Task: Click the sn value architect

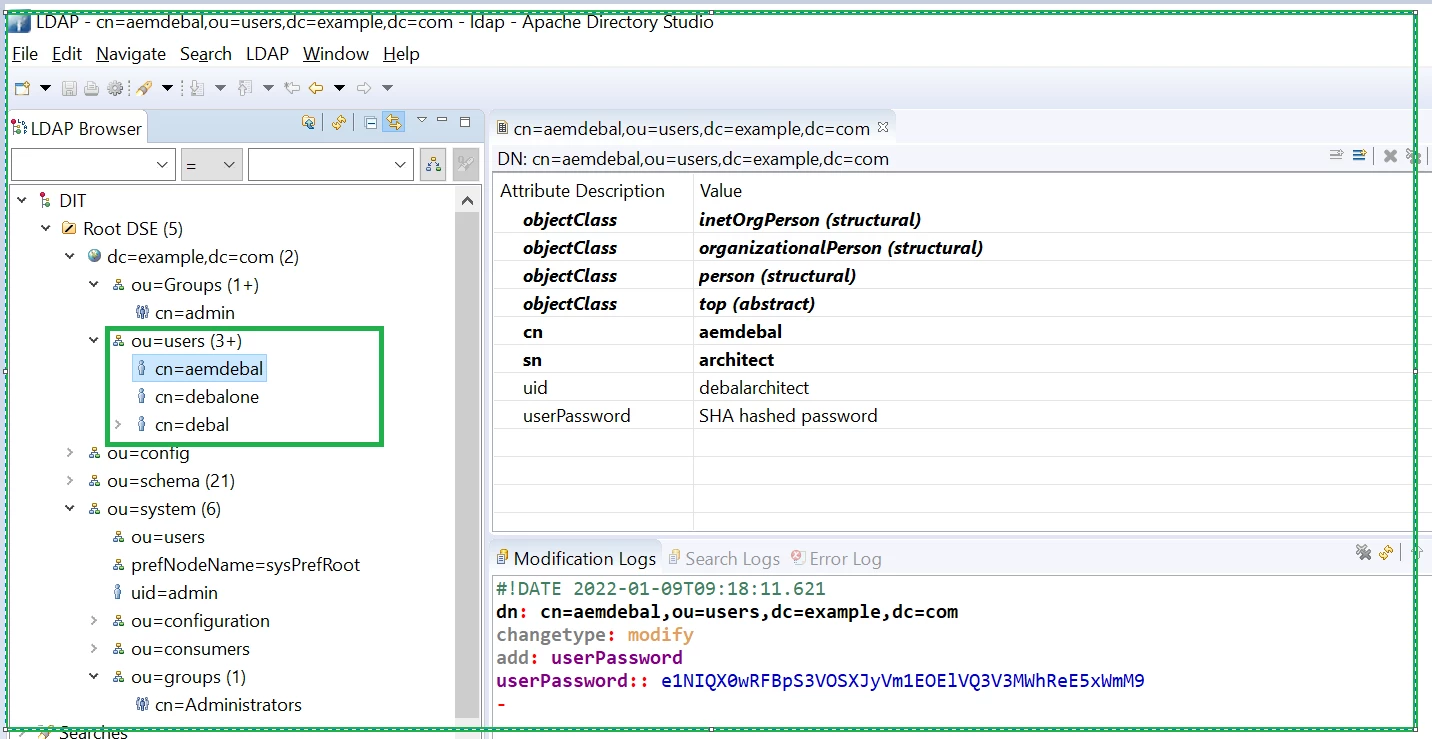Action: click(737, 360)
